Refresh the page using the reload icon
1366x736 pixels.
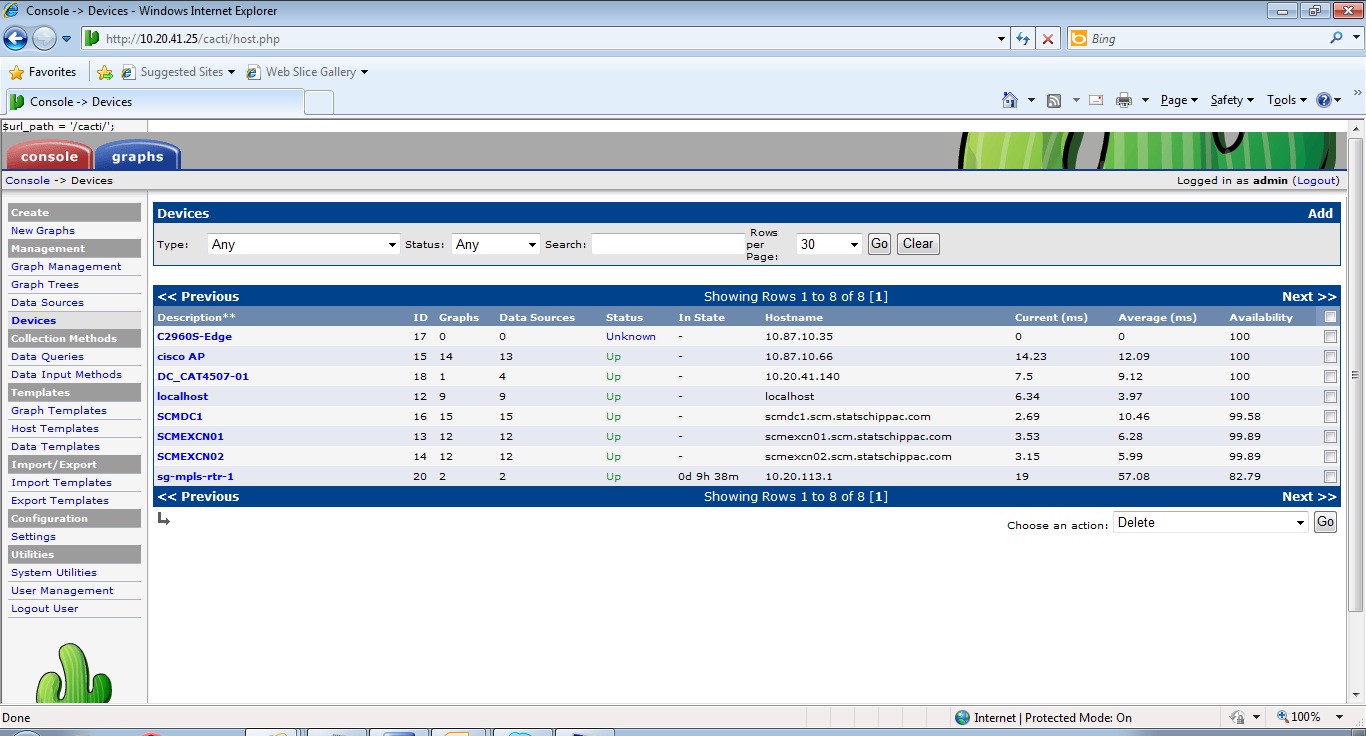pos(1023,38)
